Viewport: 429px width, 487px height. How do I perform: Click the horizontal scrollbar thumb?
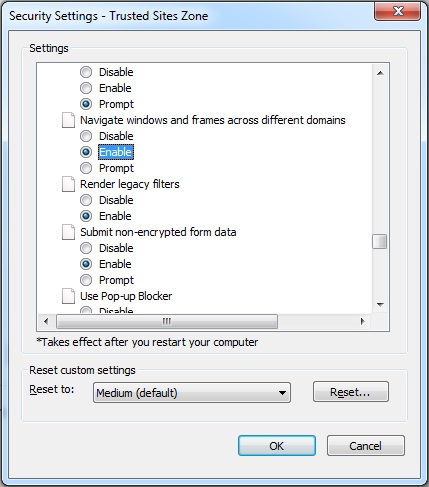coord(167,321)
